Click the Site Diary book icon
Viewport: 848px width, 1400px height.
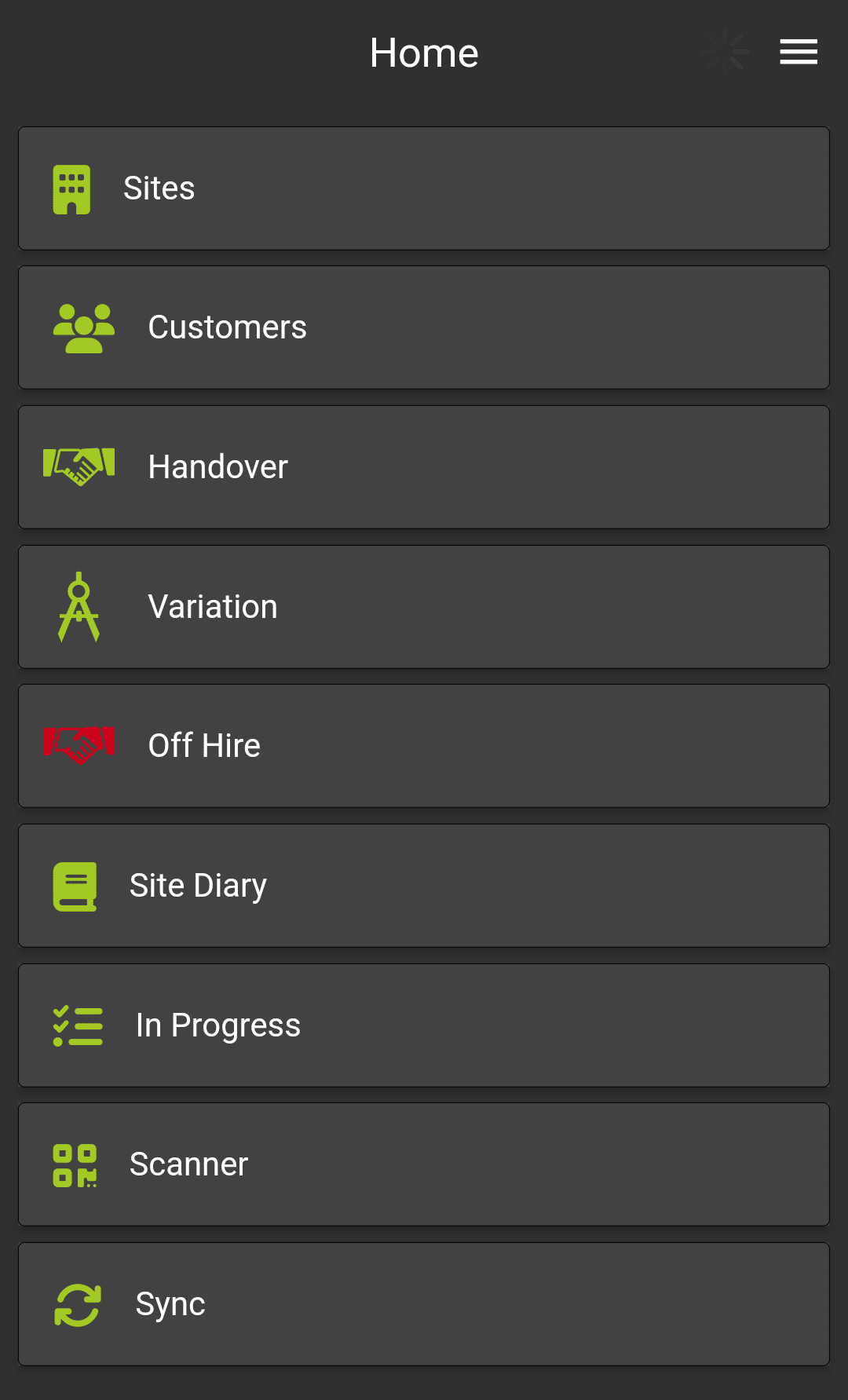(75, 886)
